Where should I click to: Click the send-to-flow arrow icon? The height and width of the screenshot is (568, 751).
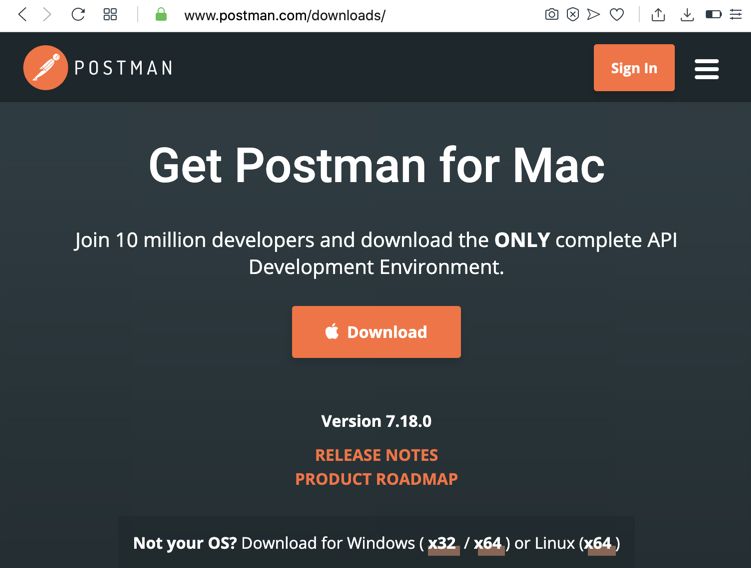tap(593, 15)
